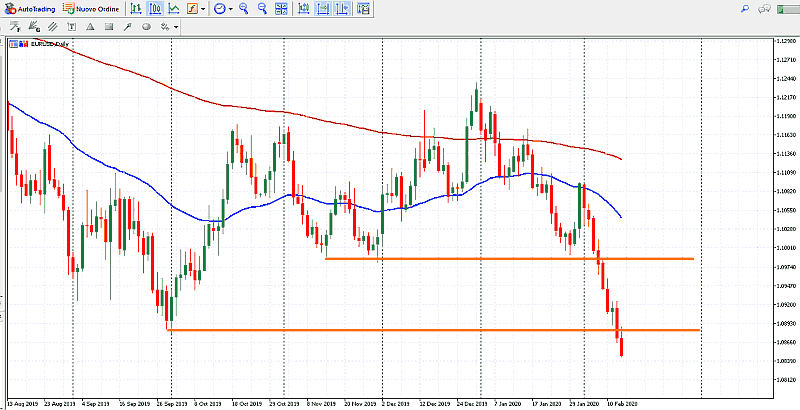Open the chat speech bubbles icon
The image size is (800, 410).
pyautogui.click(x=764, y=8)
